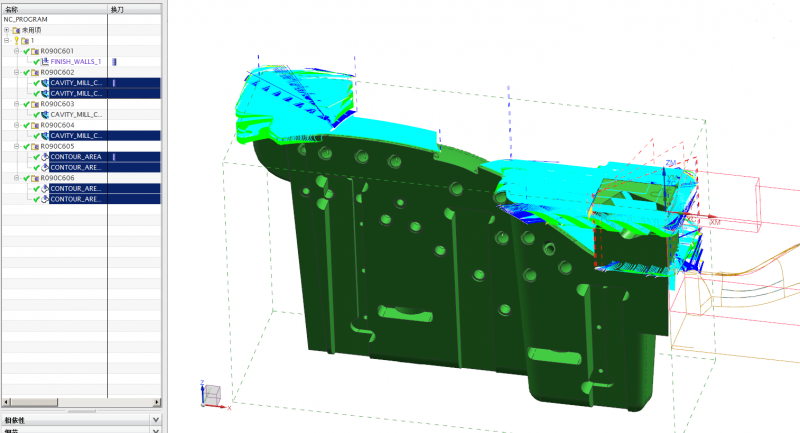
Task: Collapse the R090C602 program group
Action: [x=17, y=72]
